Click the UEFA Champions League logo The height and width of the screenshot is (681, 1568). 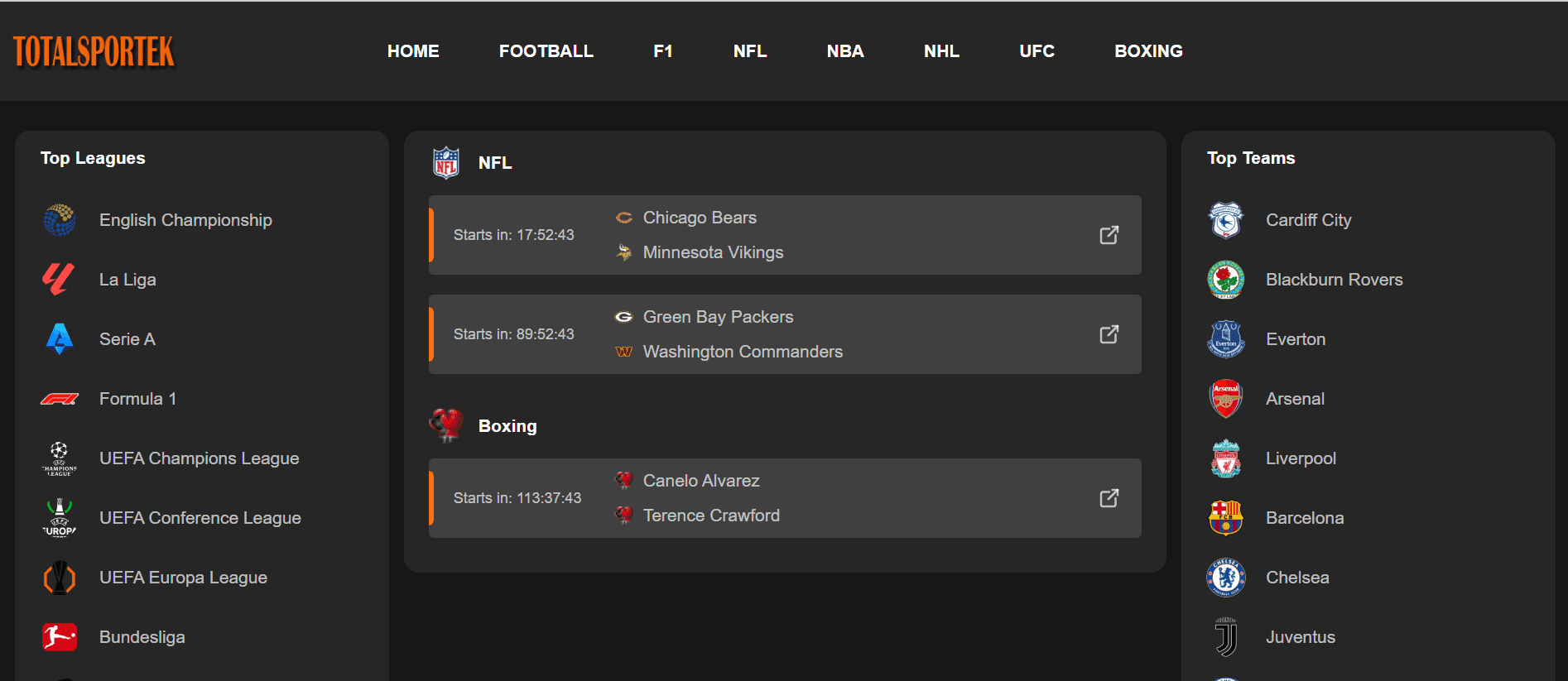coord(60,458)
